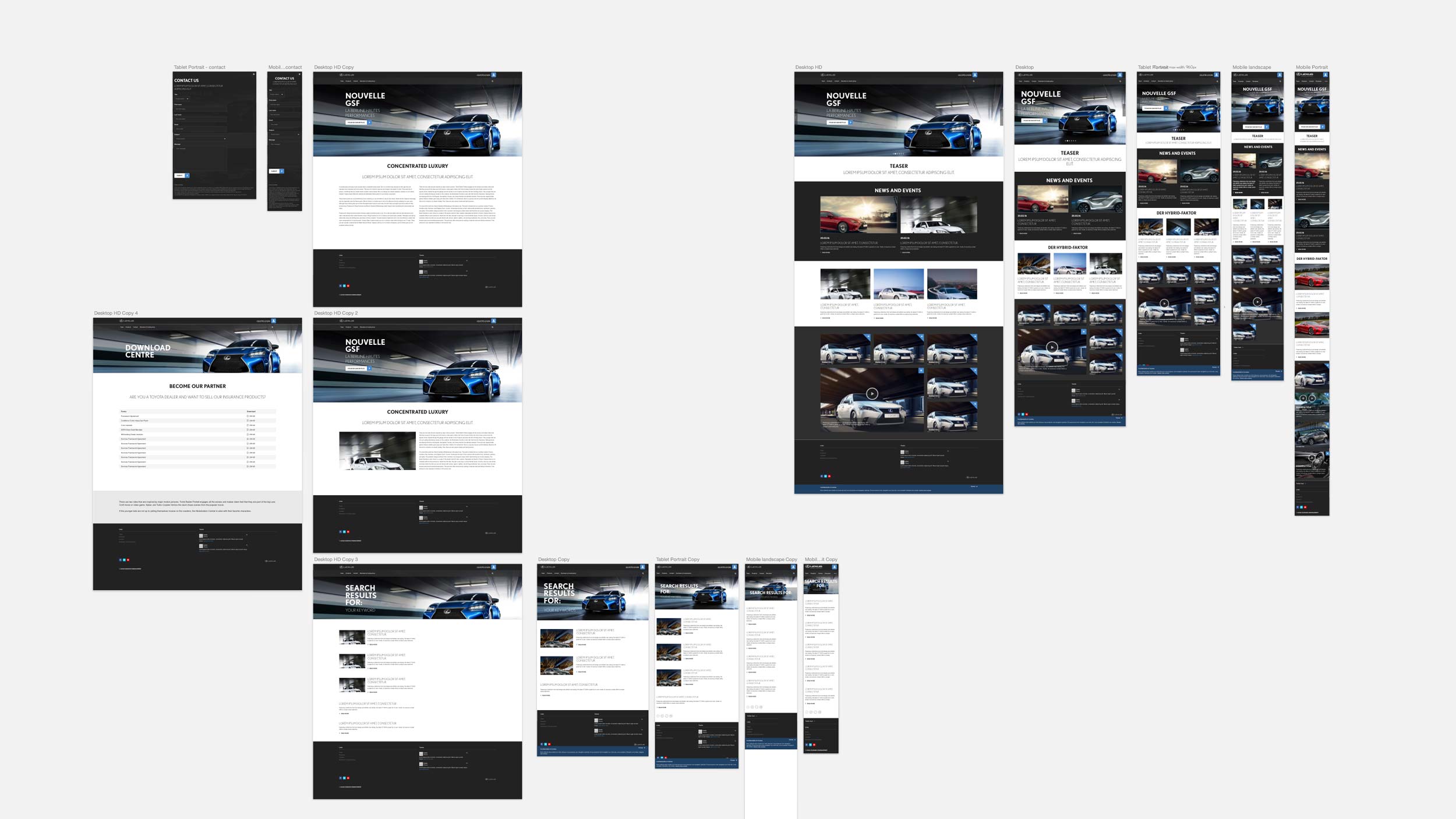The height and width of the screenshot is (819, 1456).
Task: Click First name field in Tablet Portrait contact
Action: pos(200,108)
